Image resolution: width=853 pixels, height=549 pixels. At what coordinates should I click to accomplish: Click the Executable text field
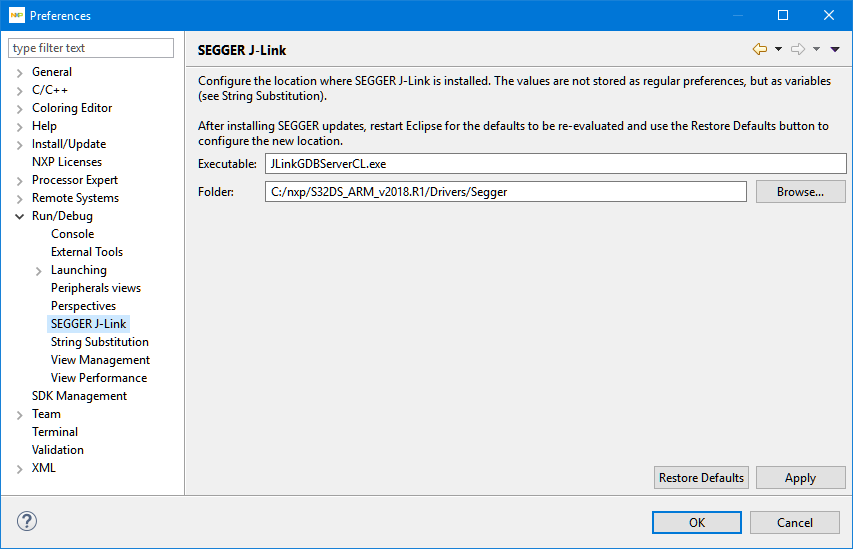click(x=555, y=164)
